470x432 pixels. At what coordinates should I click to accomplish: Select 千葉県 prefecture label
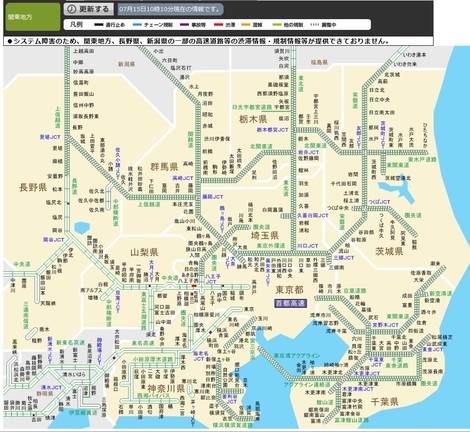385,402
